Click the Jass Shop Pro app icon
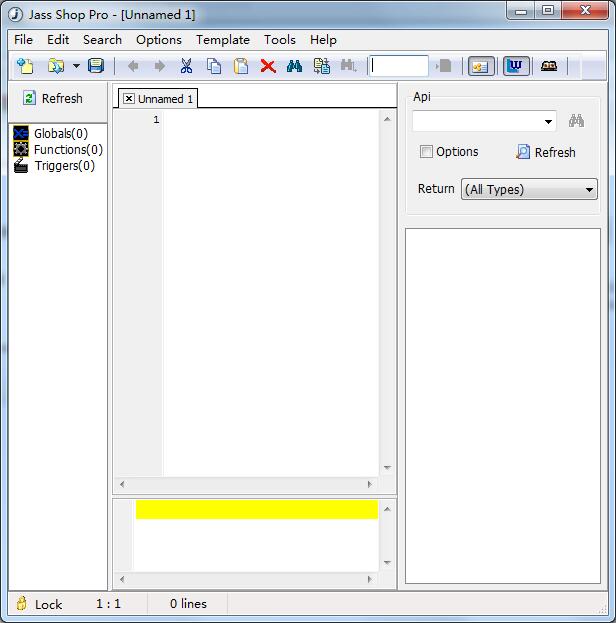The image size is (616, 623). 15,15
